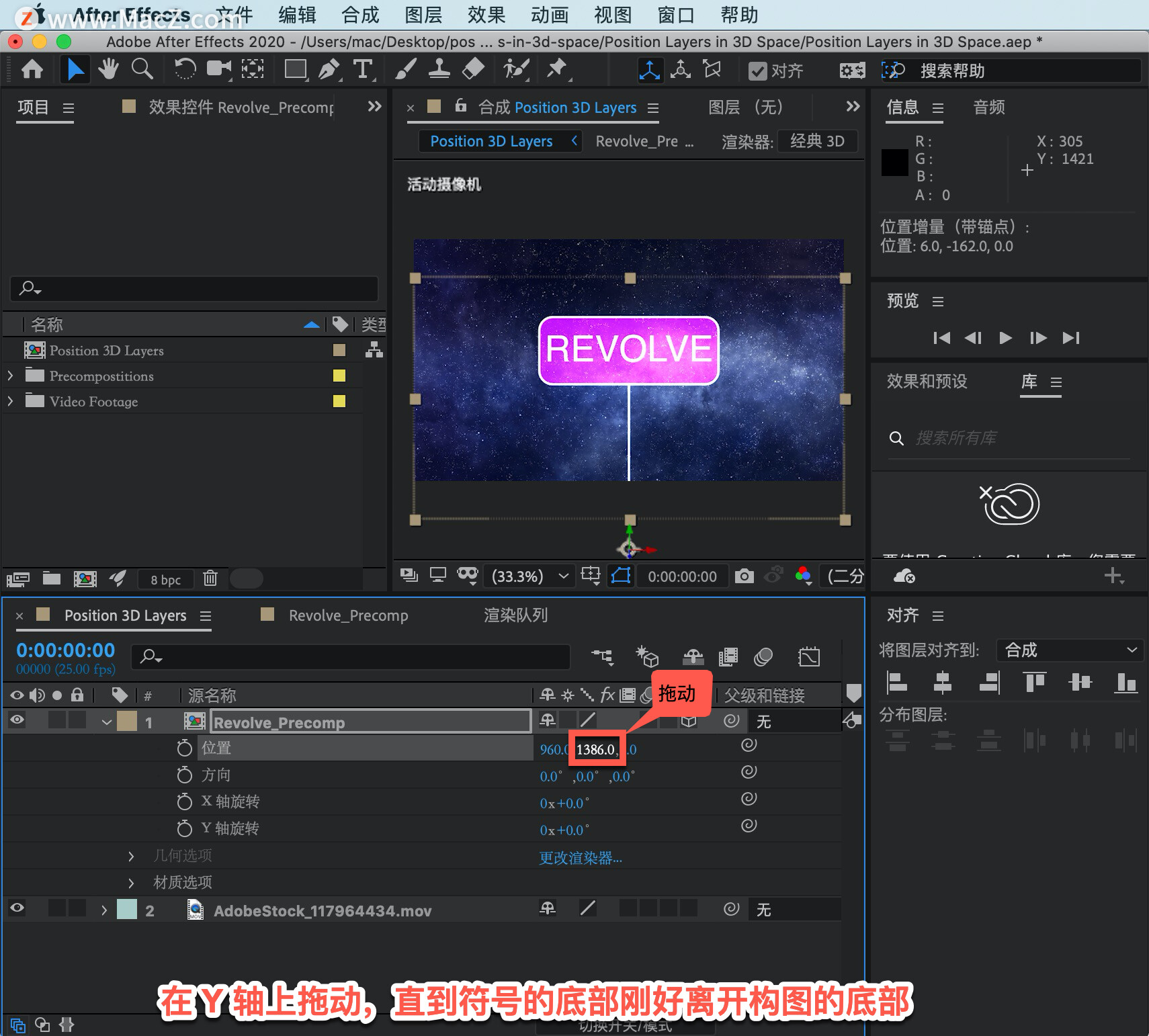Open the composition flowchart icon in timeline
The width and height of the screenshot is (1149, 1036).
tap(602, 656)
